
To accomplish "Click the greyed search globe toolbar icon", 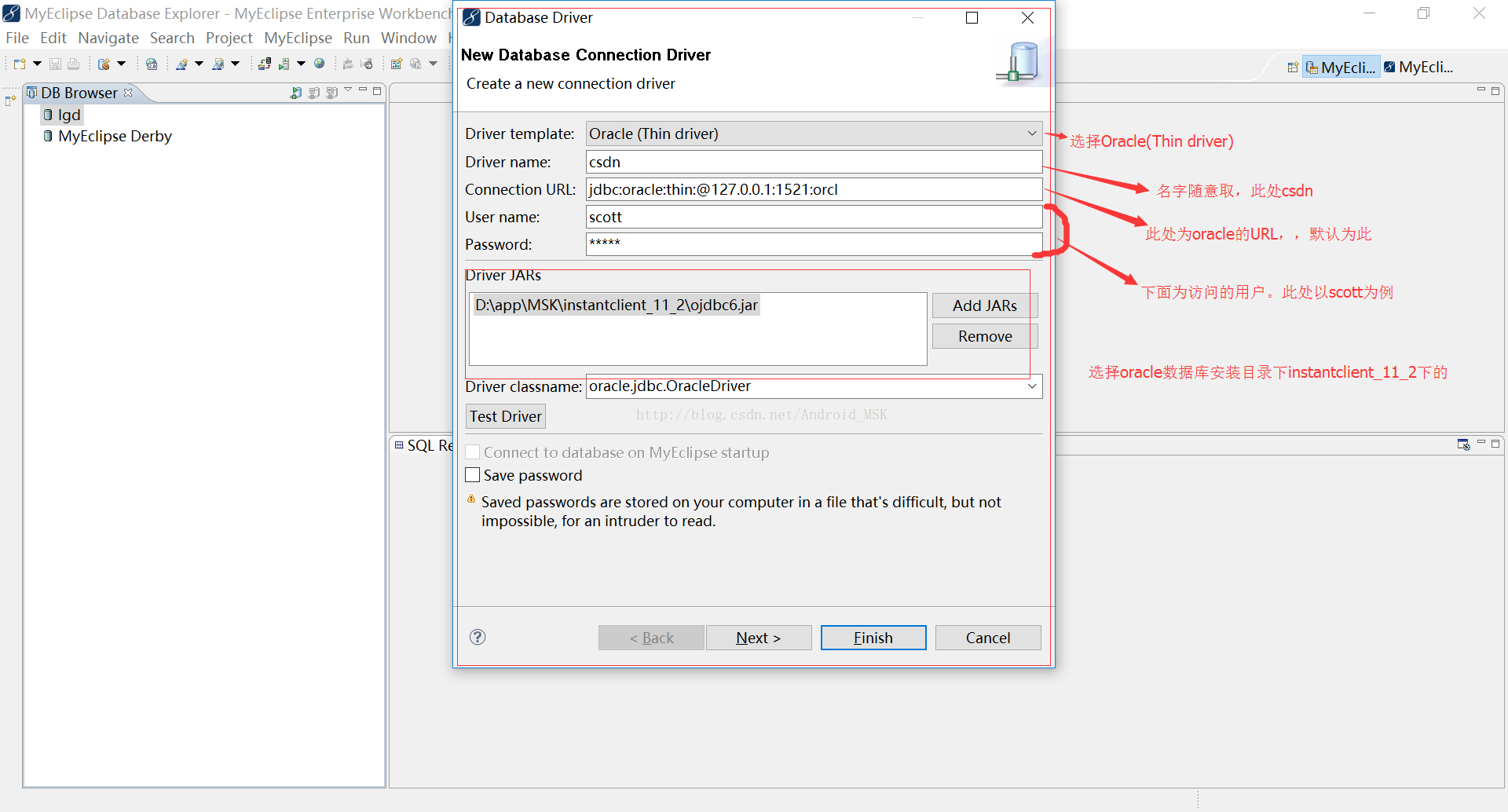I will point(416,64).
